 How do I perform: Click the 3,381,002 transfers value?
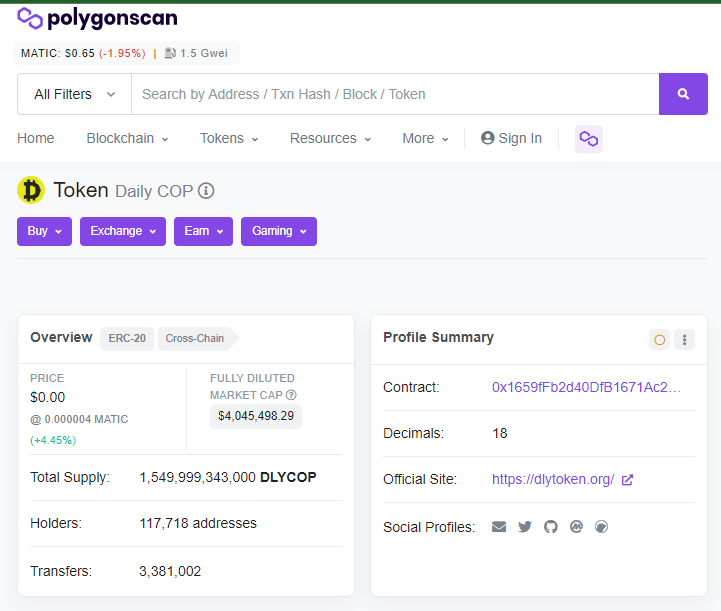tap(170, 571)
